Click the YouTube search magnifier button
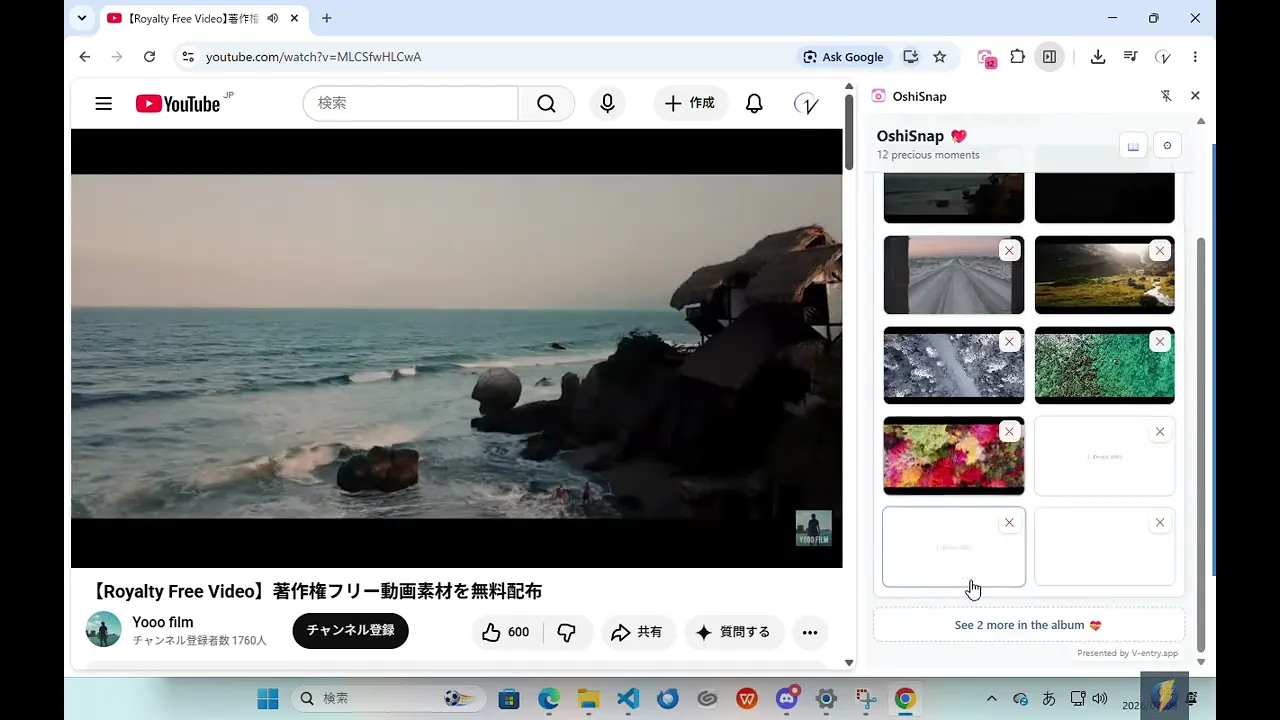The height and width of the screenshot is (720, 1280). (546, 103)
